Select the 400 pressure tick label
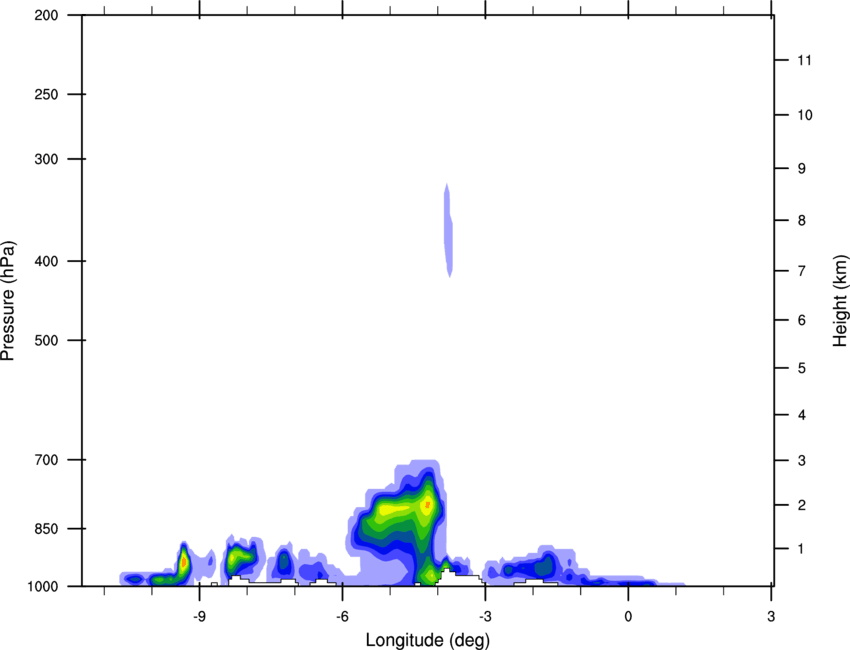This screenshot has height=650, width=850. click(47, 261)
